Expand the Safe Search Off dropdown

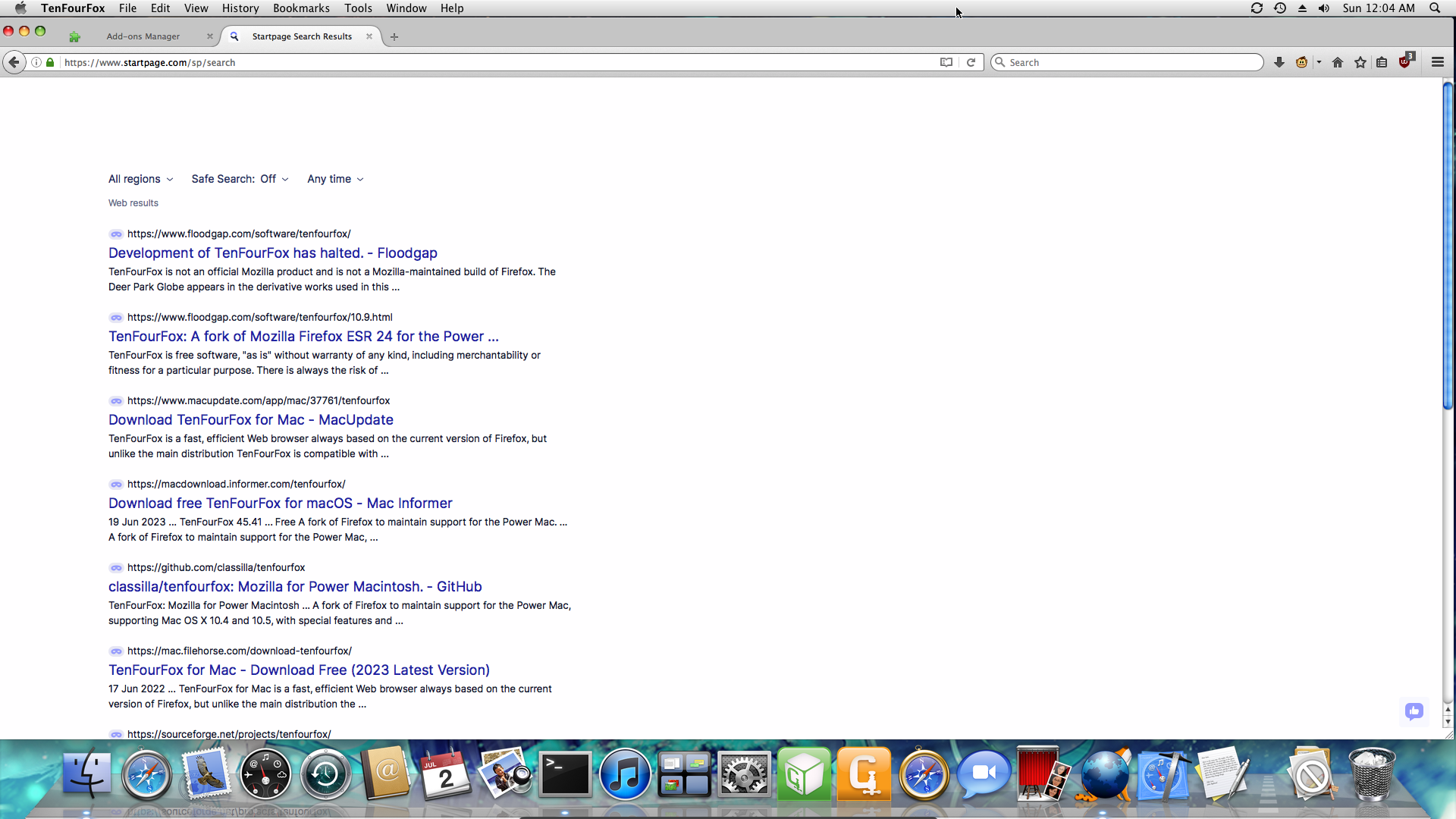240,179
